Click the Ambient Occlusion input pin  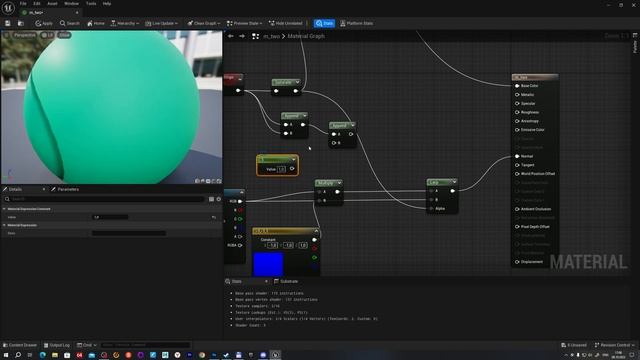[x=517, y=209]
